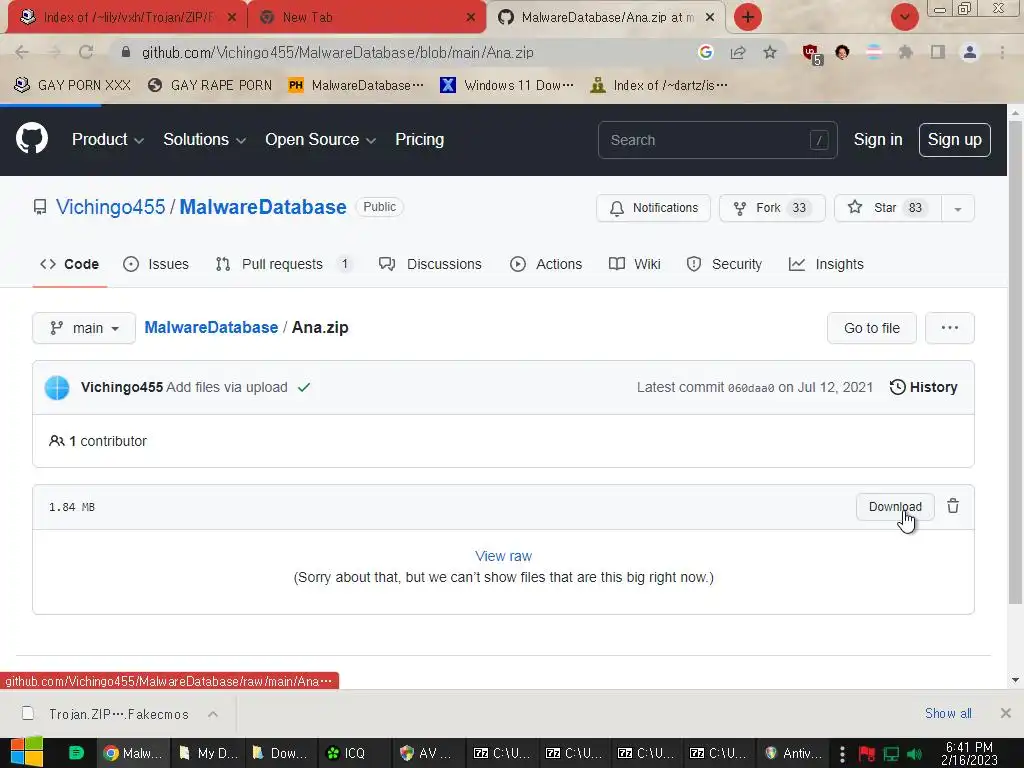The image size is (1024, 768).
Task: Open the Vichingo455 owner link
Action: tap(110, 207)
